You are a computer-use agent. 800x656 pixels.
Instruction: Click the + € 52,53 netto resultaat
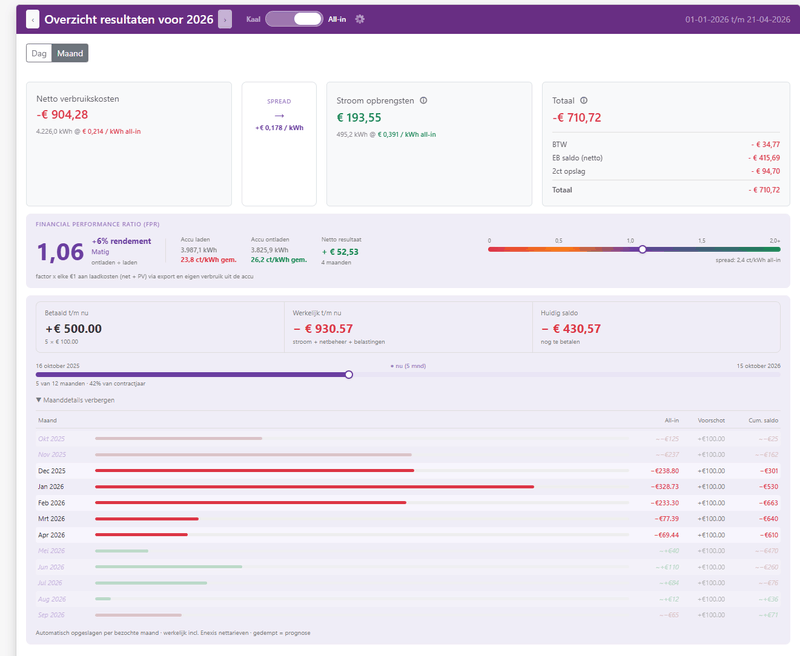340,252
